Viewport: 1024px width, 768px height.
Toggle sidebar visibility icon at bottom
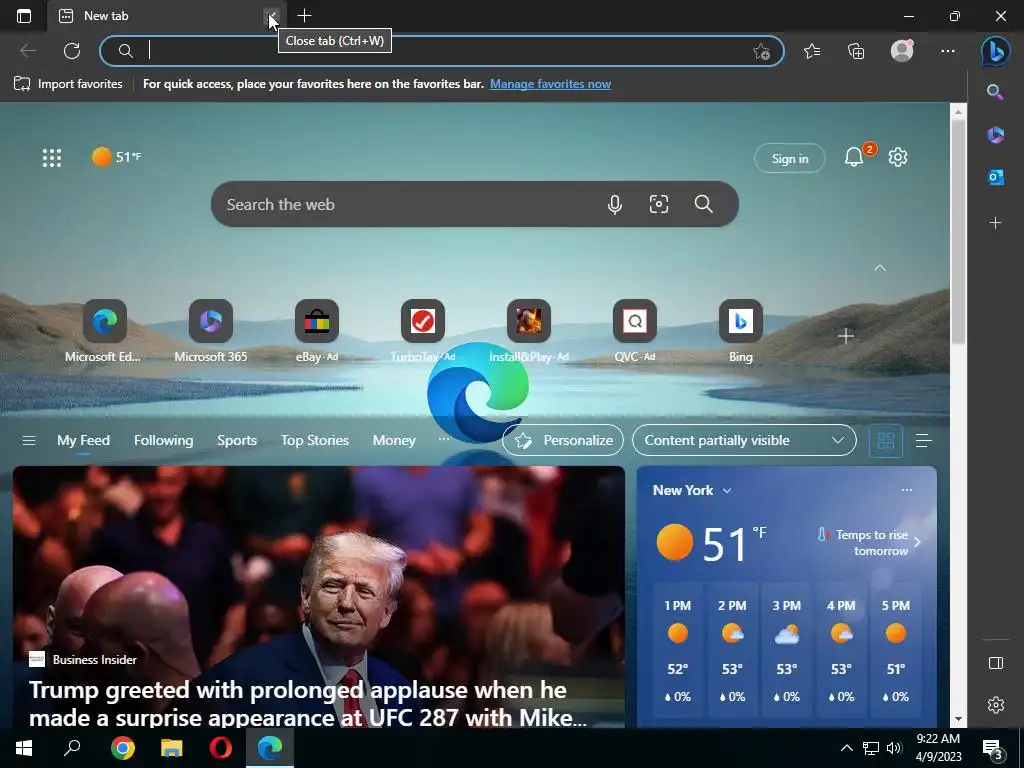[995, 664]
